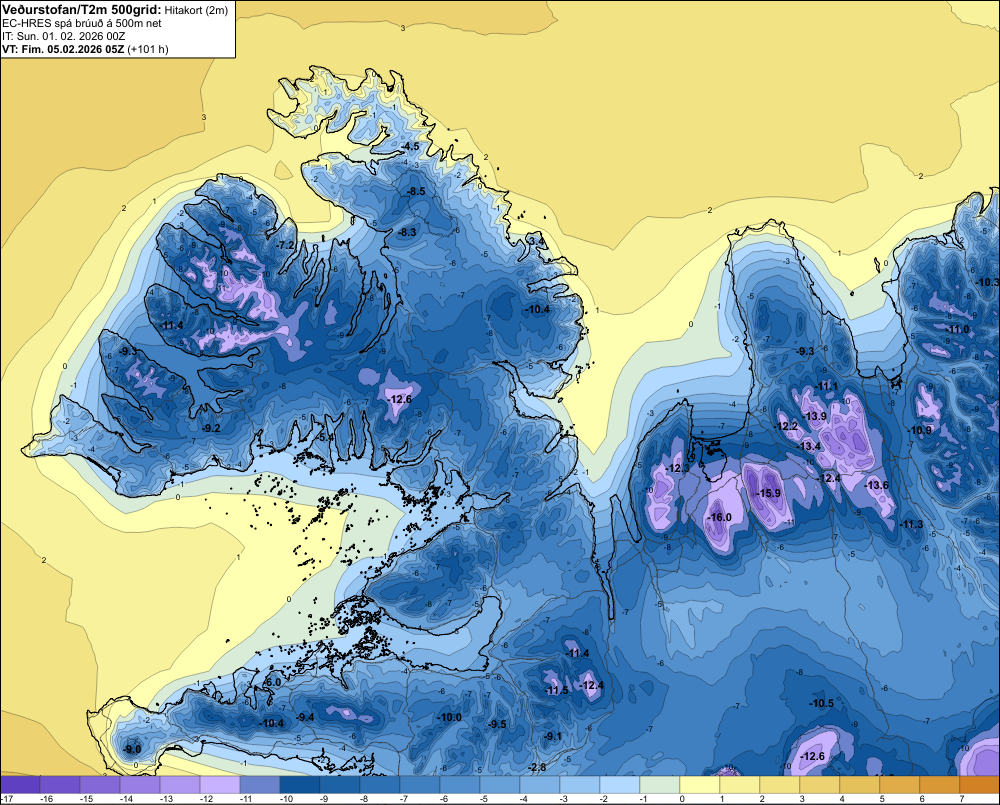The height and width of the screenshot is (805, 1000).
Task: Select legend swatch between -6 and -5
Action: [460, 785]
